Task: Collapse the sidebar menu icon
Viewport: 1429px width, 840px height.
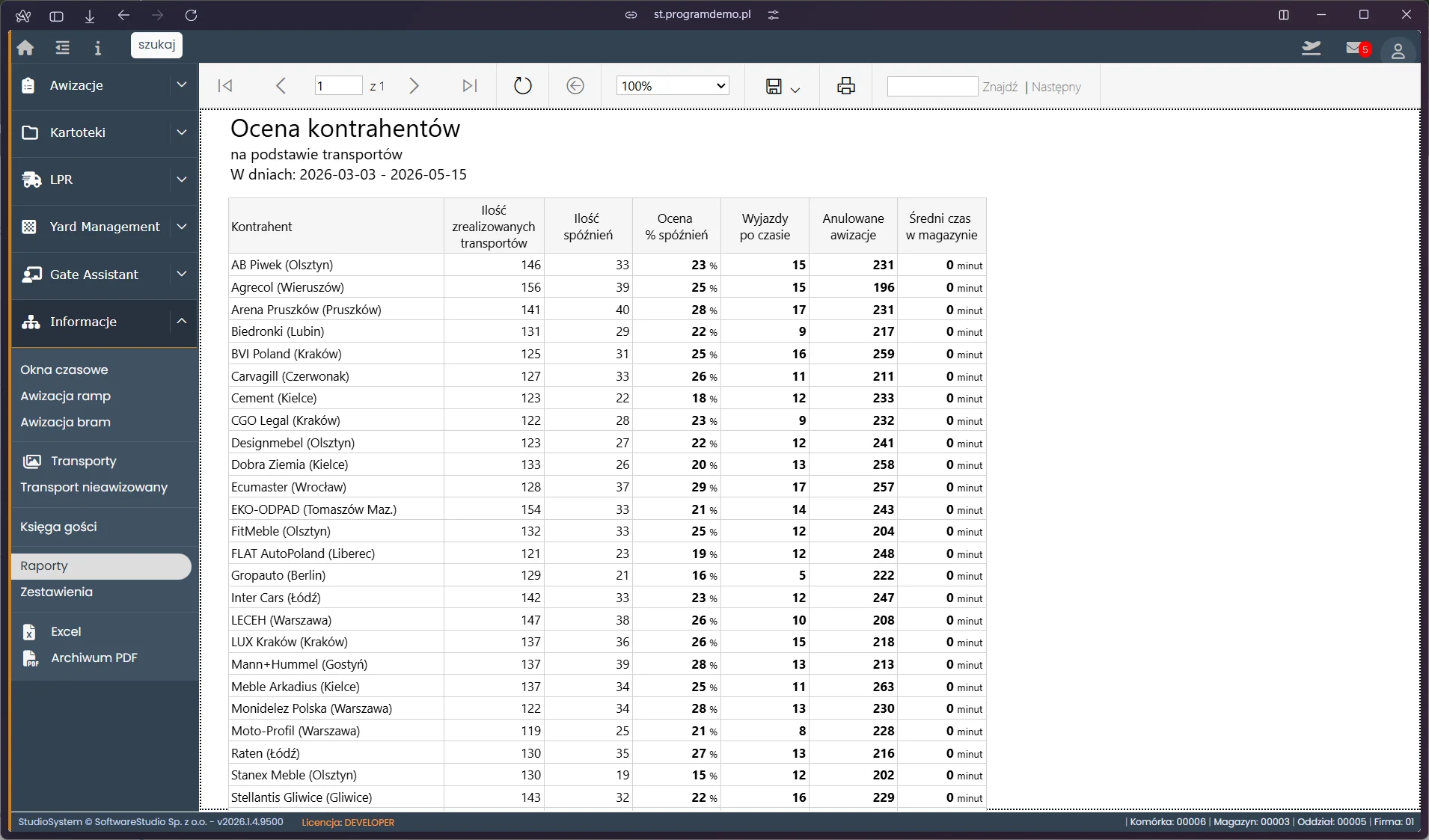Action: tap(62, 48)
